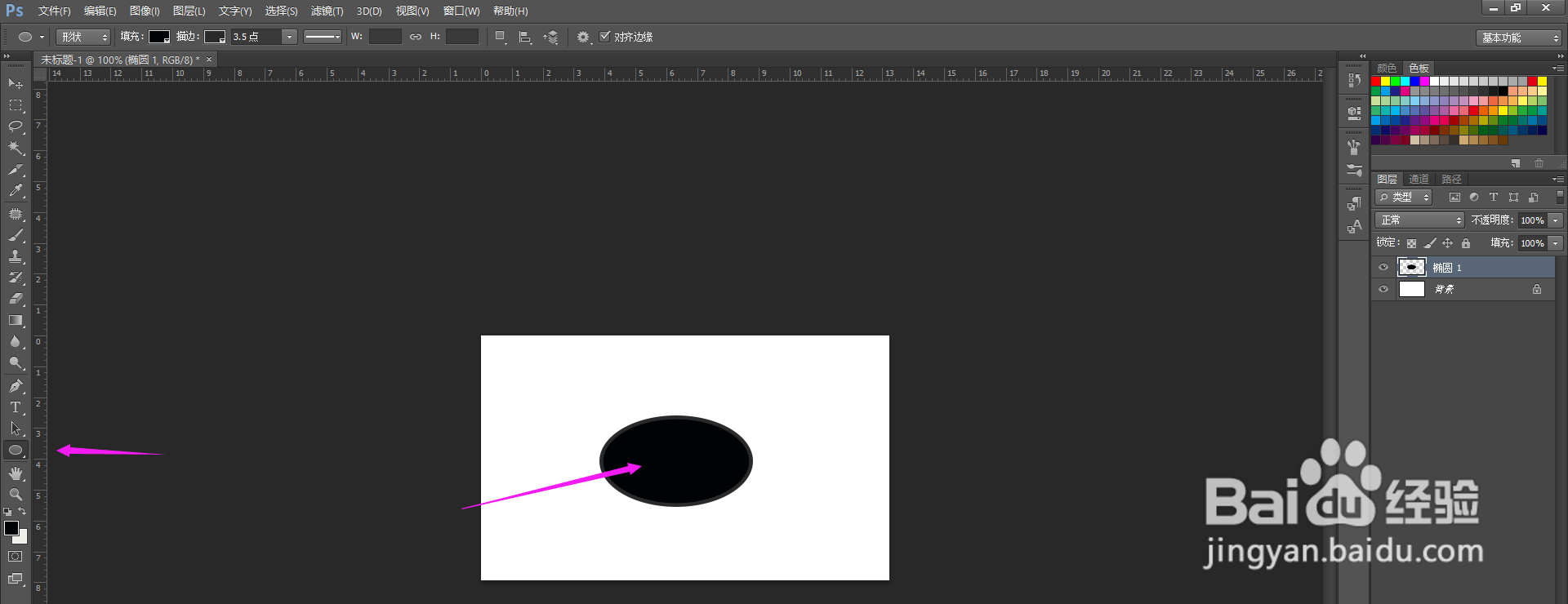Select the Path Selection tool
The height and width of the screenshot is (604, 1568).
16,429
